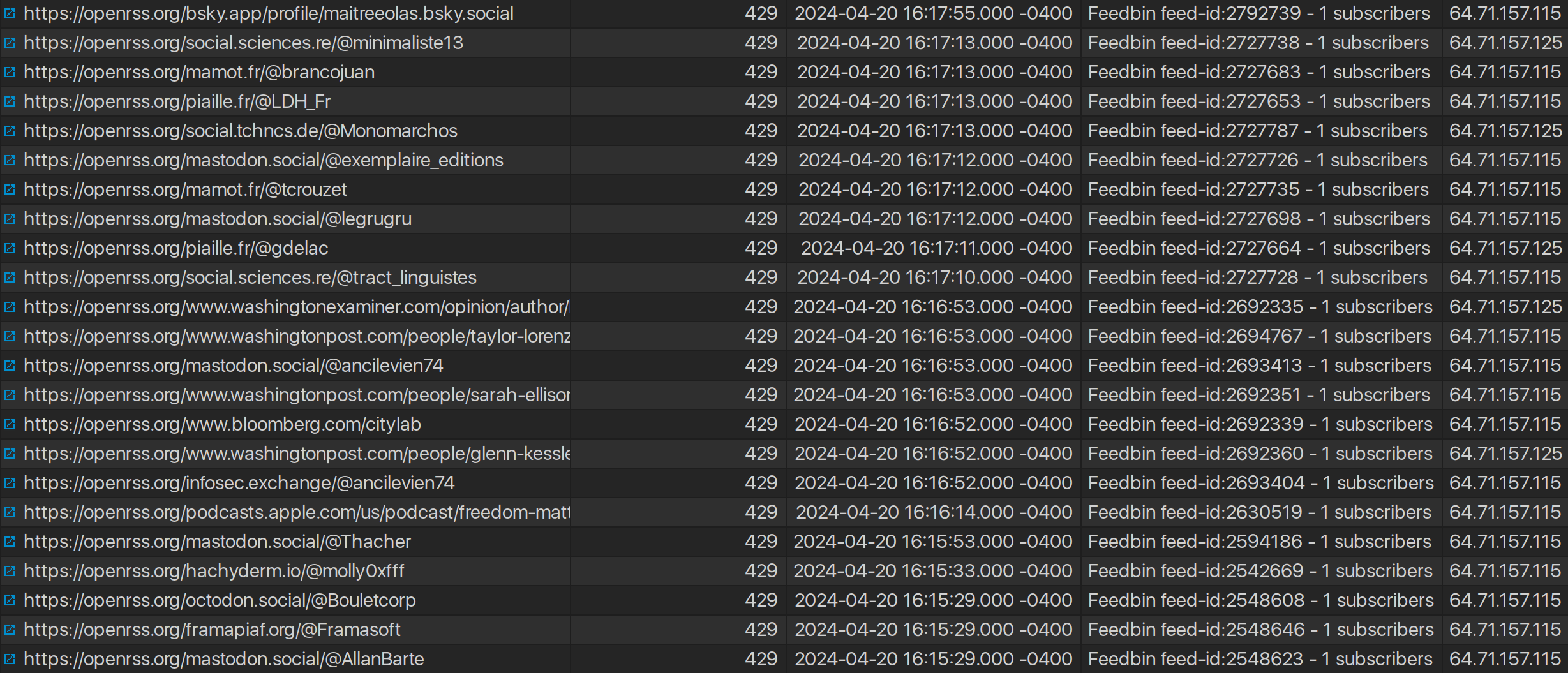Open external link icon for @Monomarchos row
The height and width of the screenshot is (673, 1568).
(x=10, y=131)
